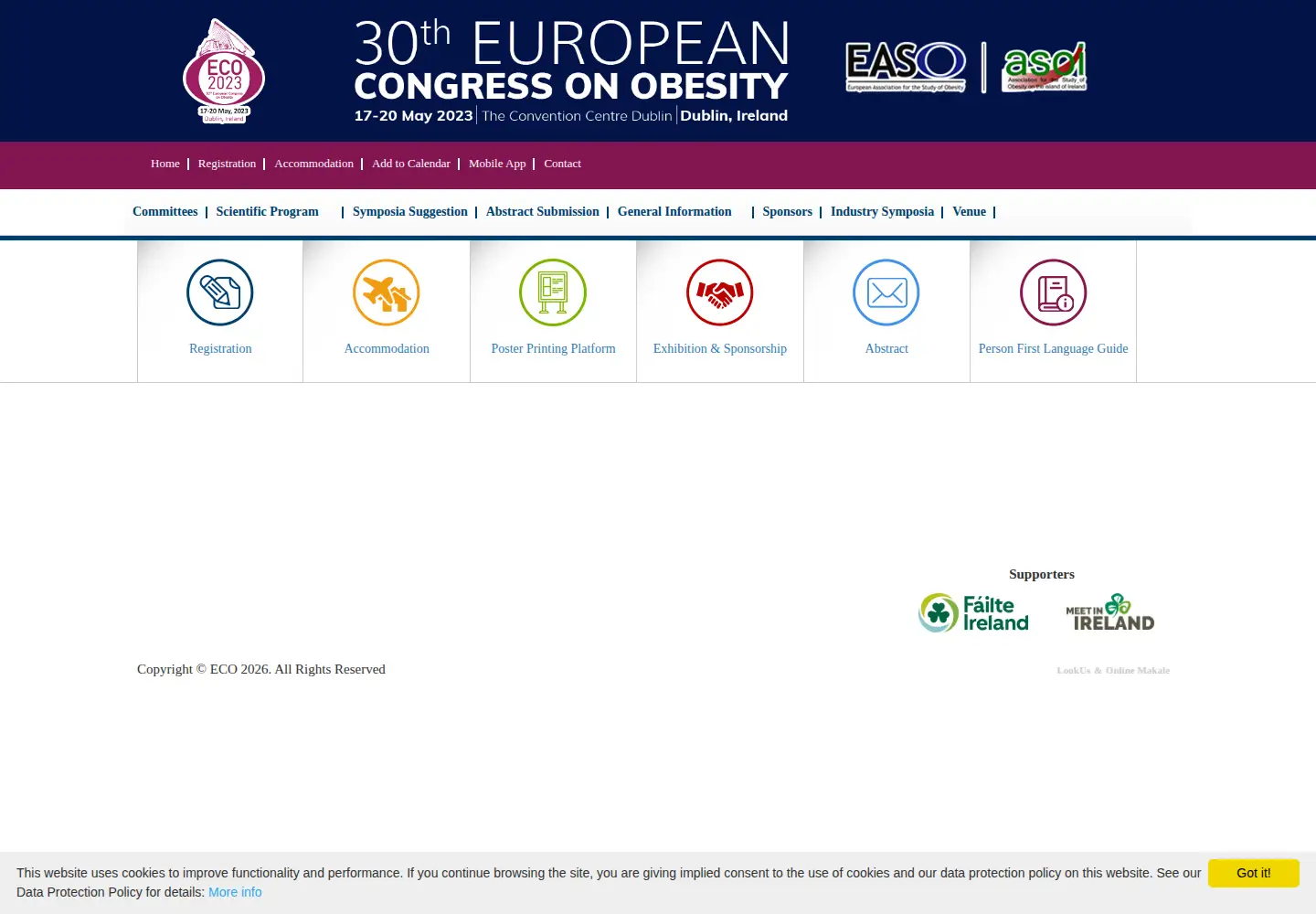Click the Accommodation airplane-and-house icon
1316x914 pixels.
387,292
